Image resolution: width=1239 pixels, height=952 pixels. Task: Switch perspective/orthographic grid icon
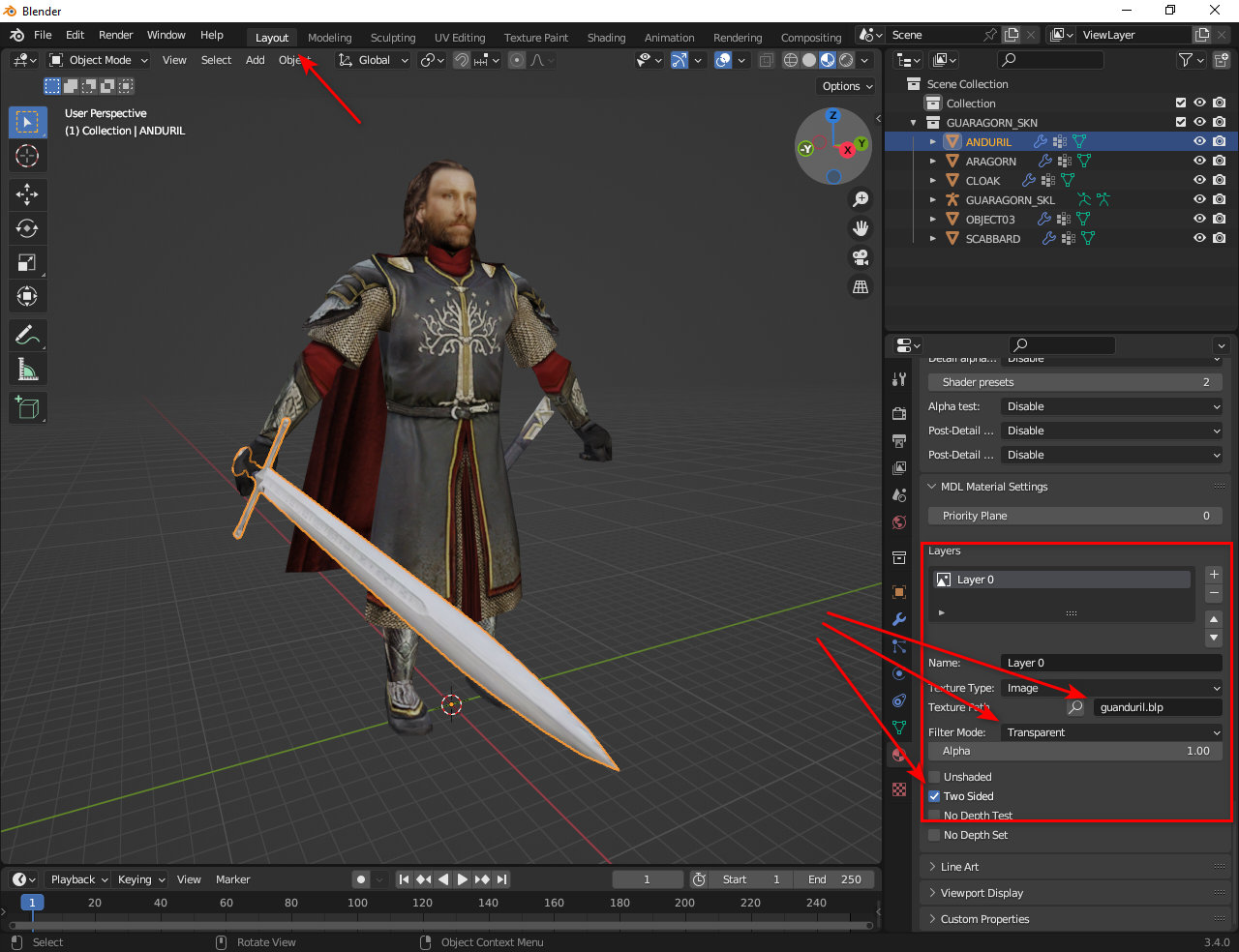(860, 286)
